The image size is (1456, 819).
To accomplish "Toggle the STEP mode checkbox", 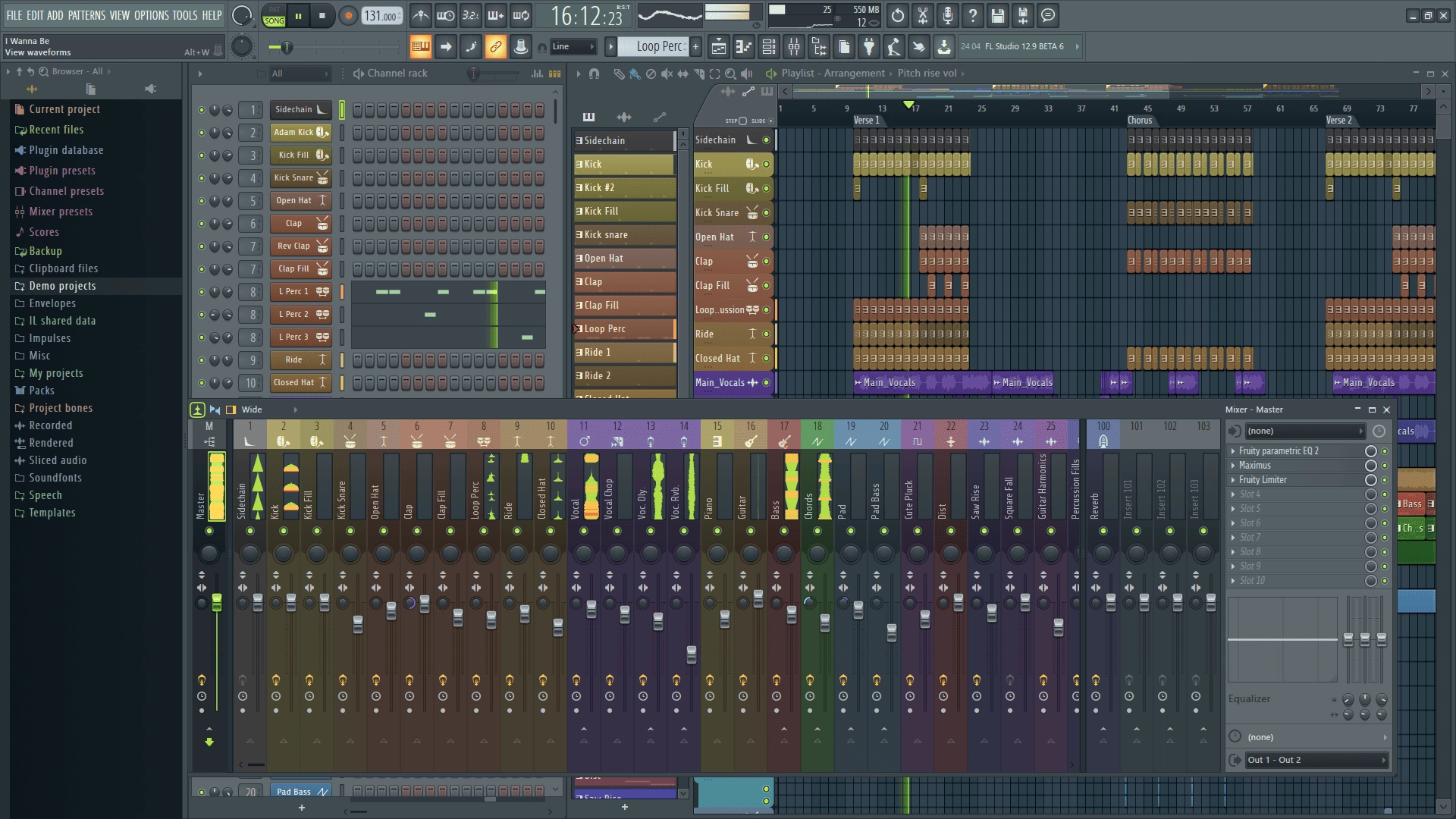I will (x=742, y=121).
